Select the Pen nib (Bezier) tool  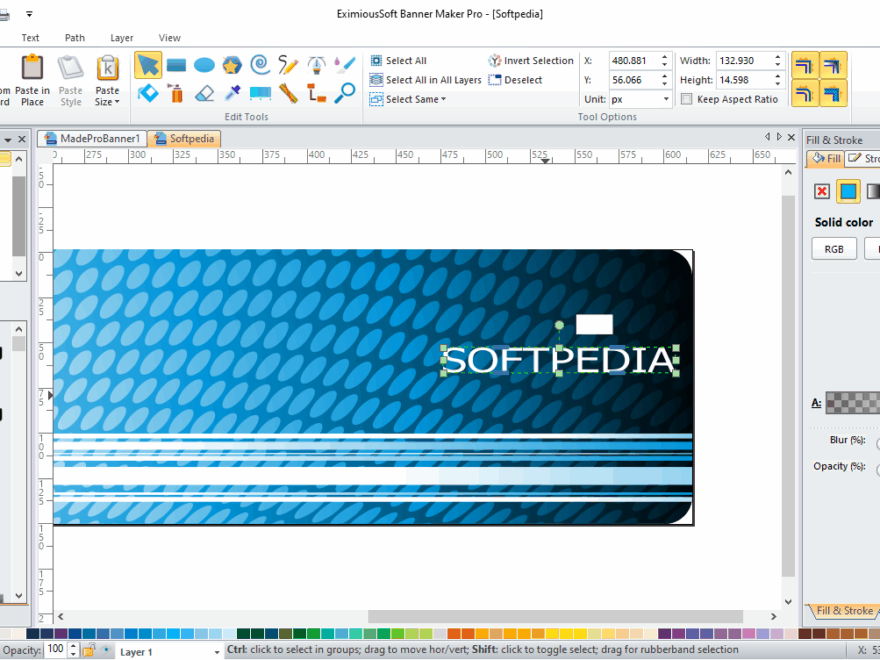[317, 65]
